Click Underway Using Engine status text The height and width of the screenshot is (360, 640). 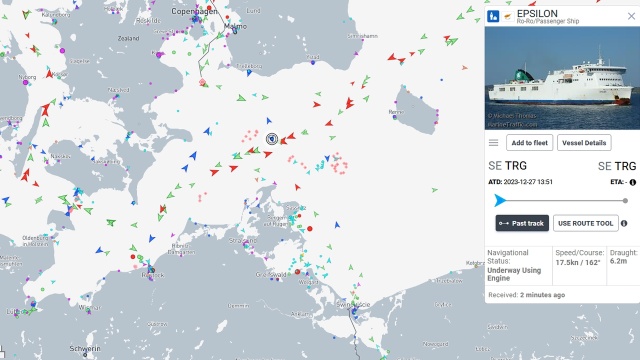(x=514, y=274)
